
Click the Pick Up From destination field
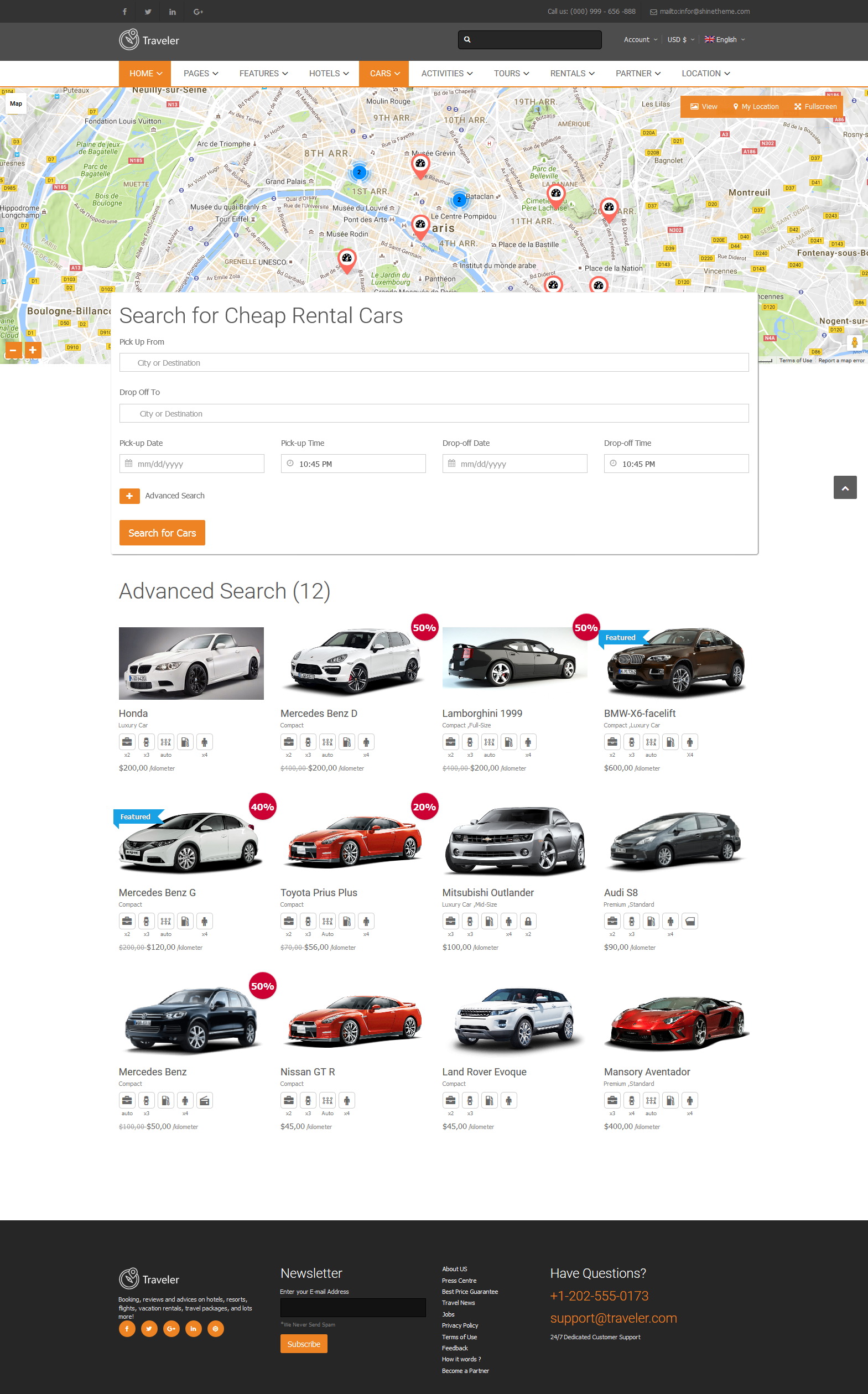434,362
